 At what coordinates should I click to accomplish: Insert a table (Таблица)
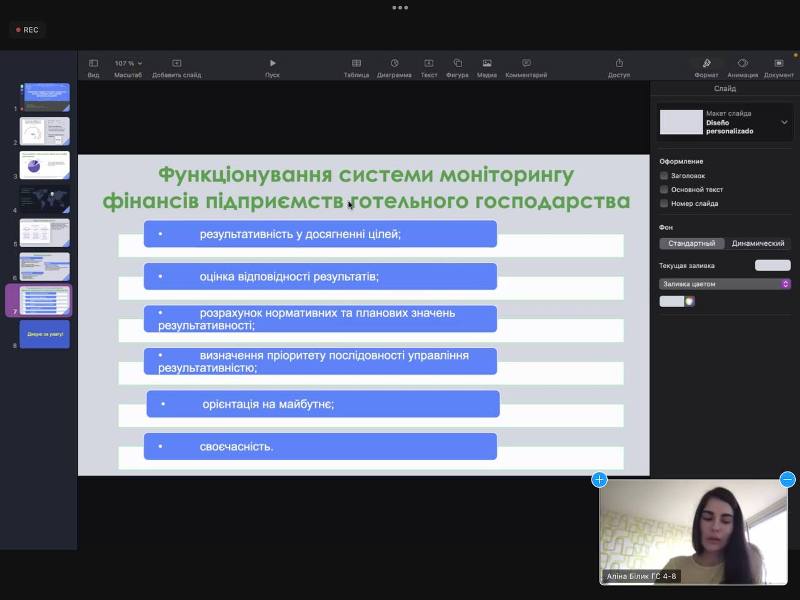coord(356,68)
